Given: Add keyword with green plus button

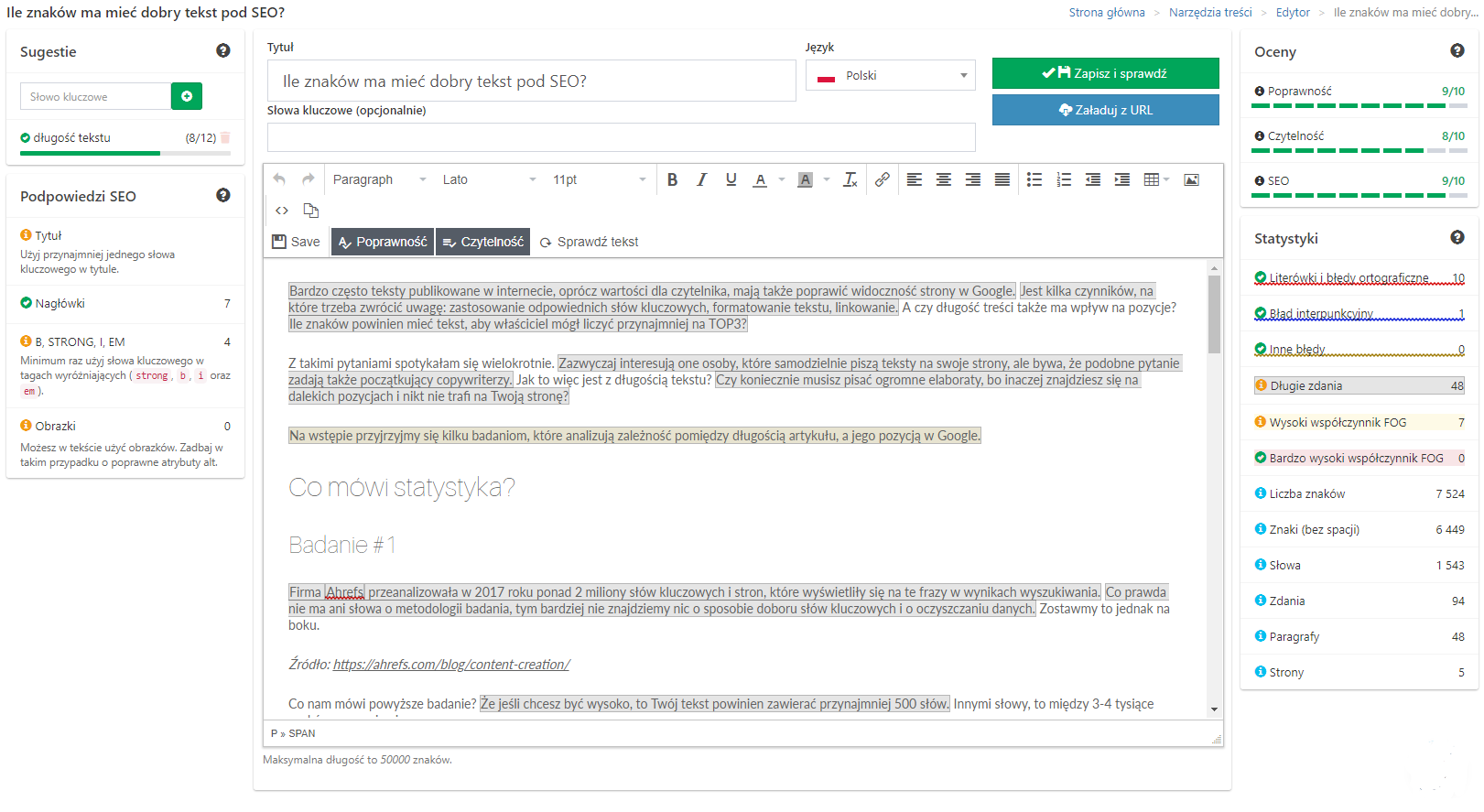Looking at the screenshot, I should tap(187, 96).
